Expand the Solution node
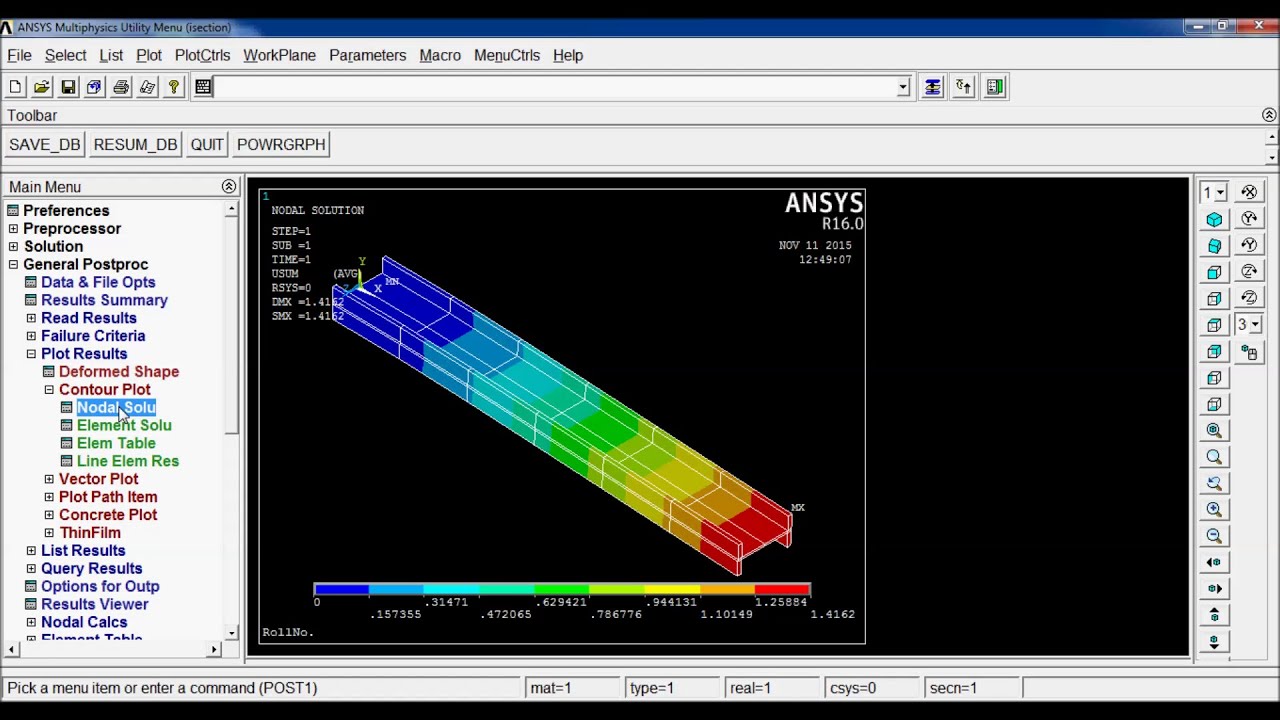The width and height of the screenshot is (1280, 720). click(x=13, y=247)
